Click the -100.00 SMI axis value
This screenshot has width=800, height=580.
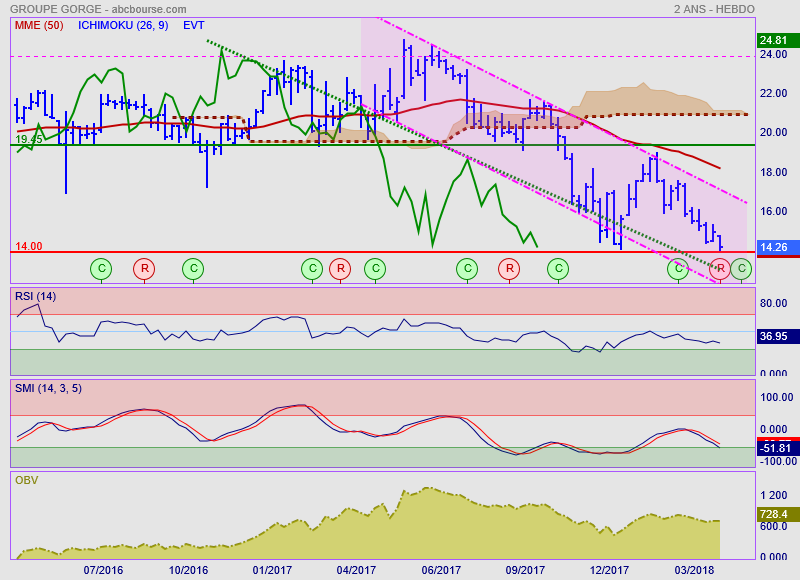coord(778,461)
